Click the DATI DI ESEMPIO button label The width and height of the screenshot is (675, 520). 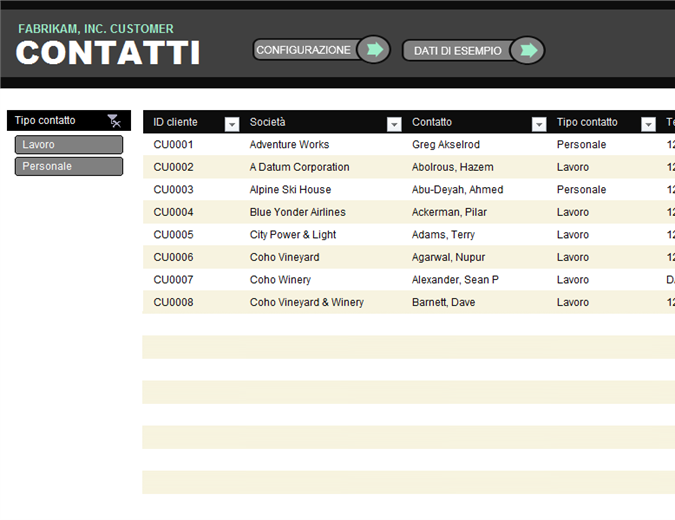[458, 51]
